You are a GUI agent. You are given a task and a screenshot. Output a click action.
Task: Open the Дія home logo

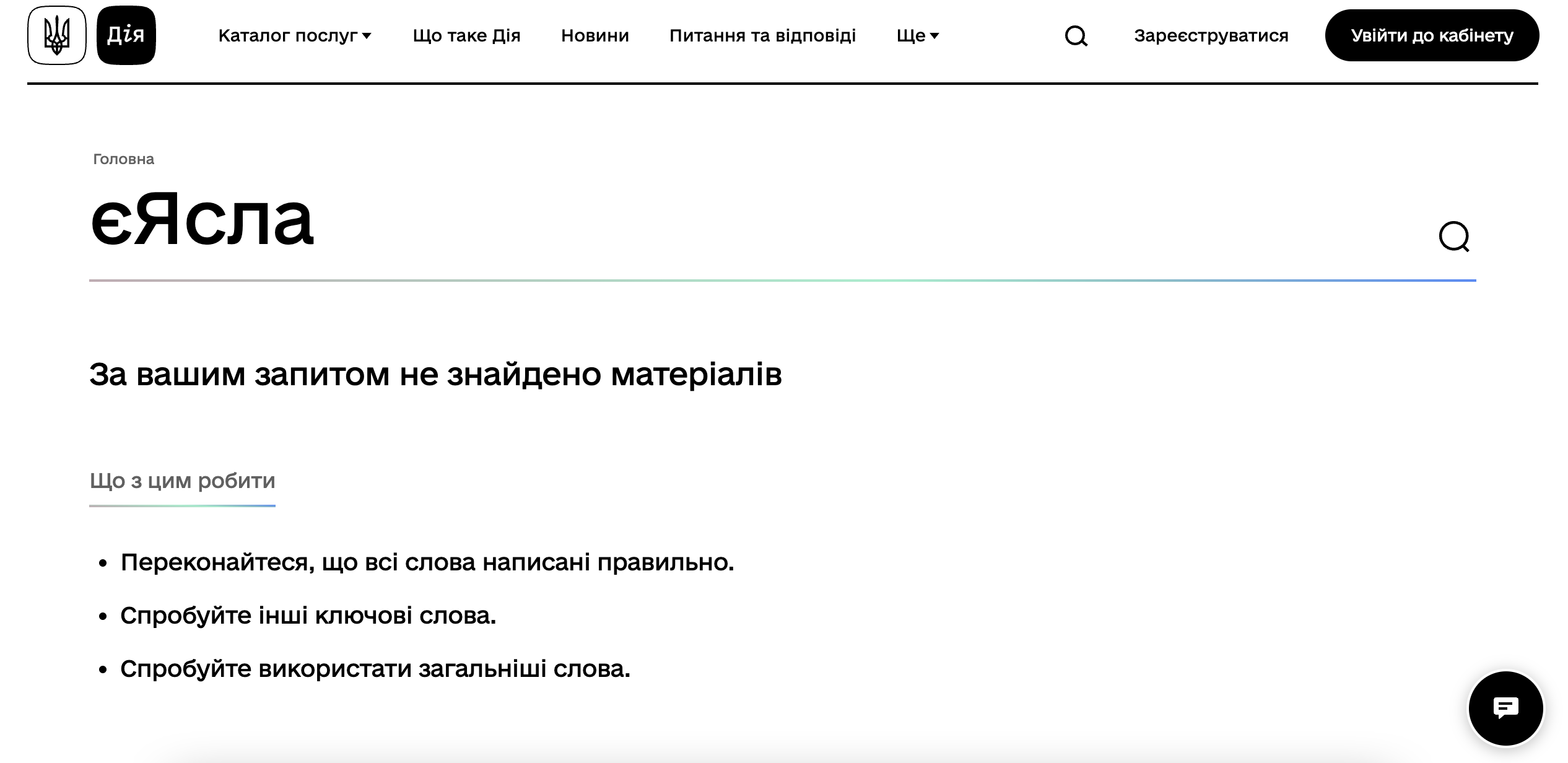click(126, 35)
